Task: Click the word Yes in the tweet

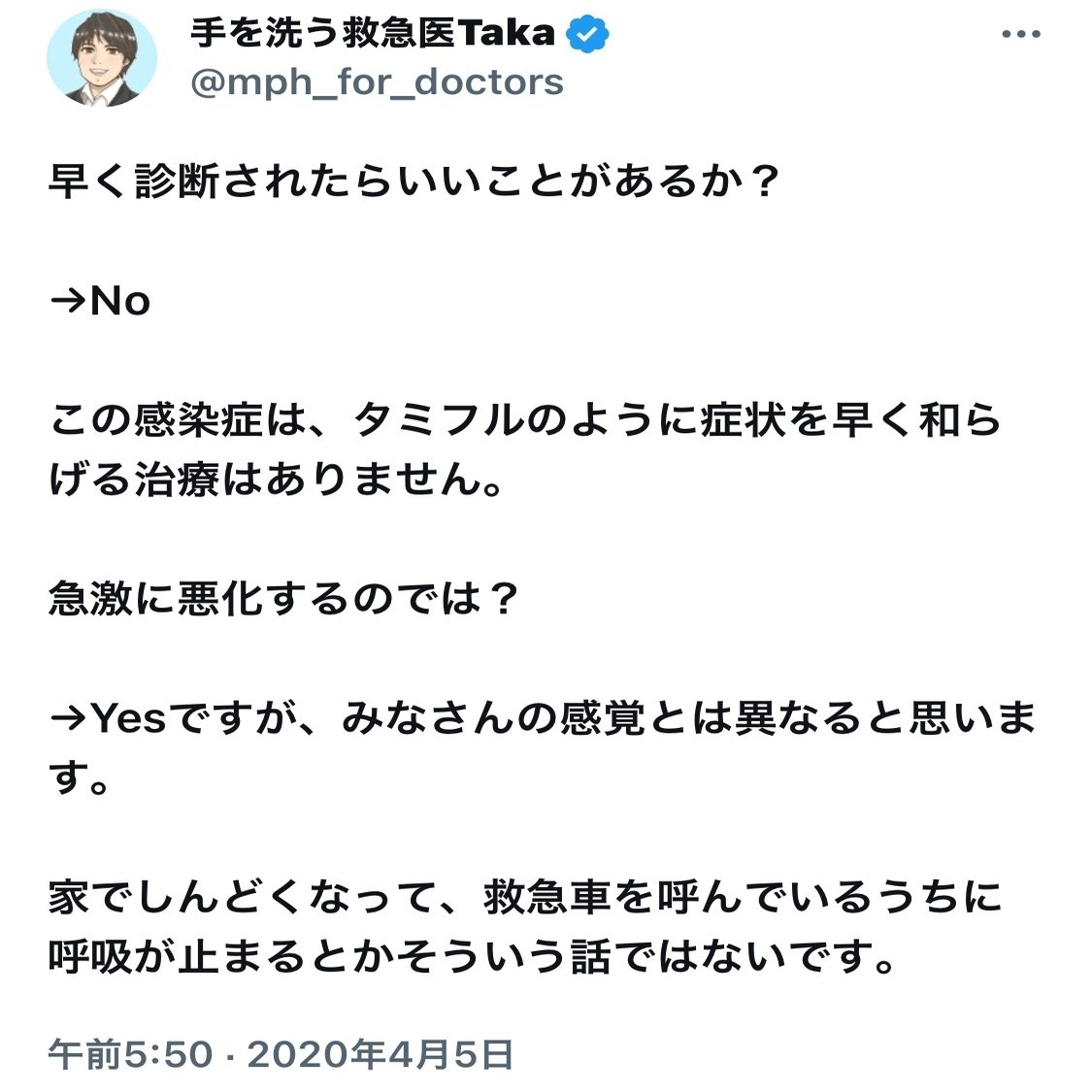Action: pos(129,718)
